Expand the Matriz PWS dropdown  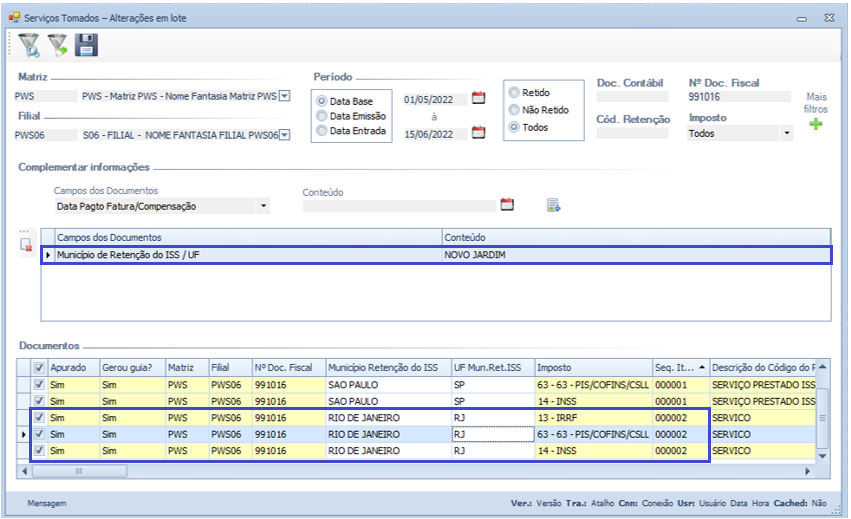click(284, 96)
